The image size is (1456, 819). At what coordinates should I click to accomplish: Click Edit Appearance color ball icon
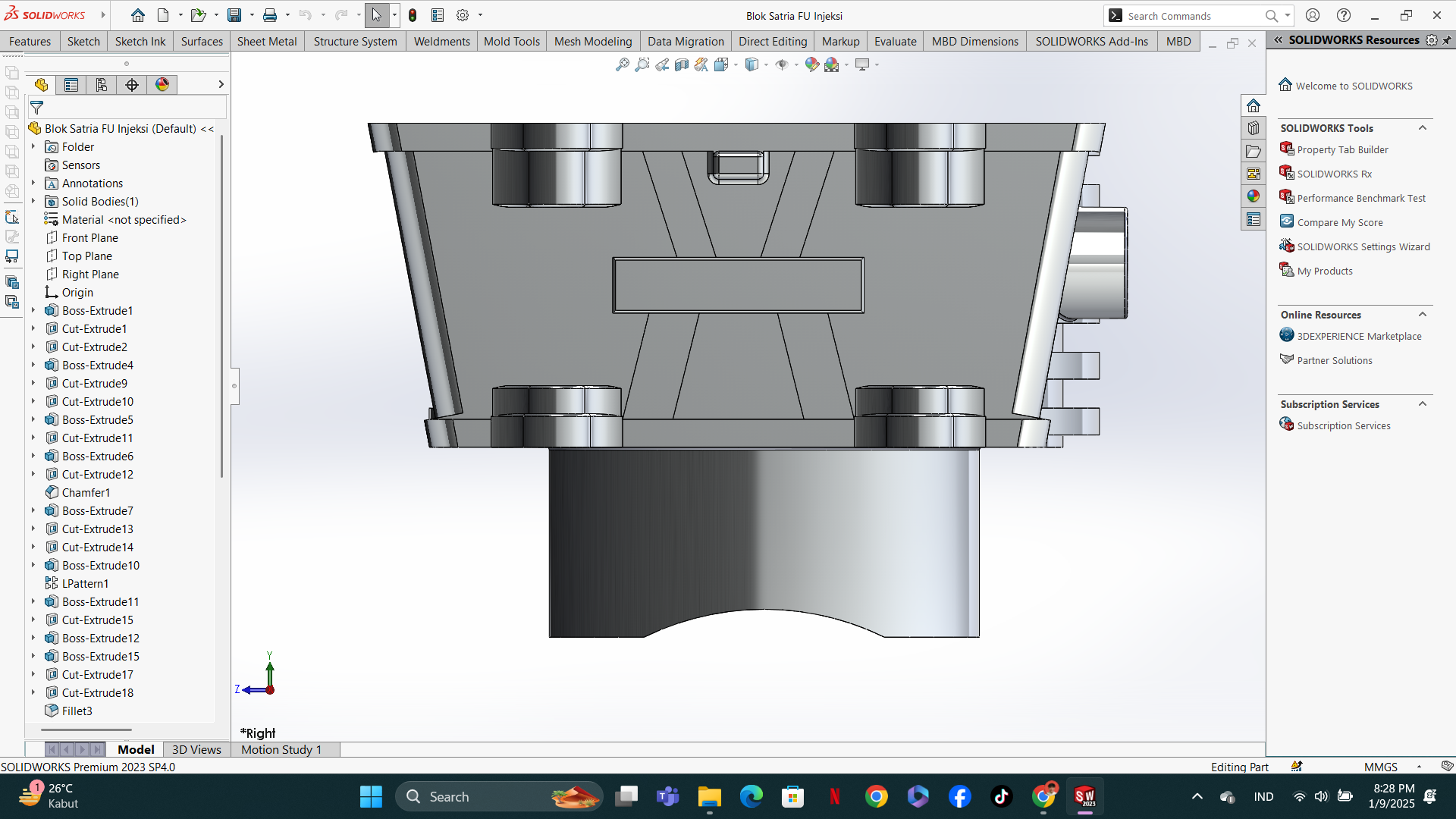811,64
